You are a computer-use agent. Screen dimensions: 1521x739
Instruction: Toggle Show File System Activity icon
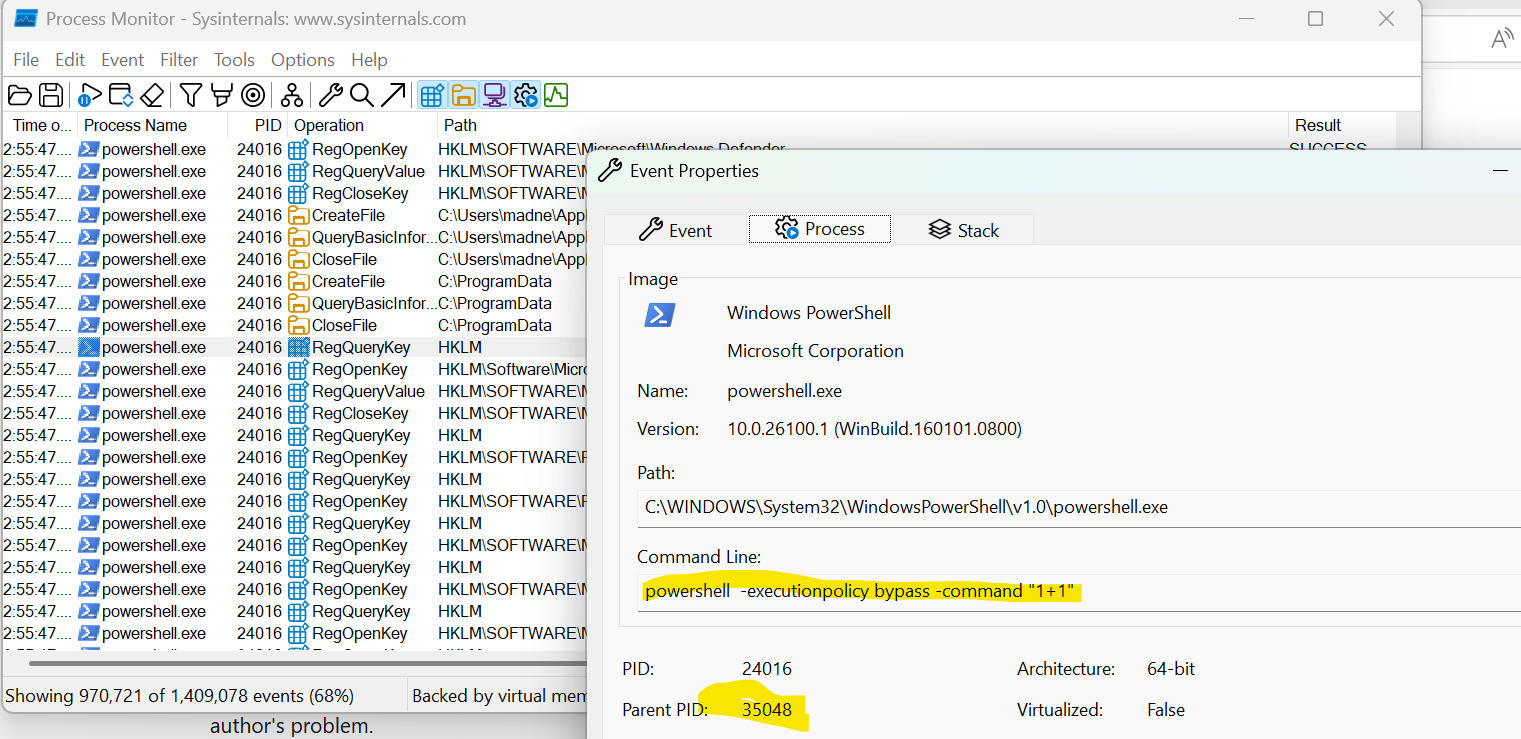tap(463, 95)
